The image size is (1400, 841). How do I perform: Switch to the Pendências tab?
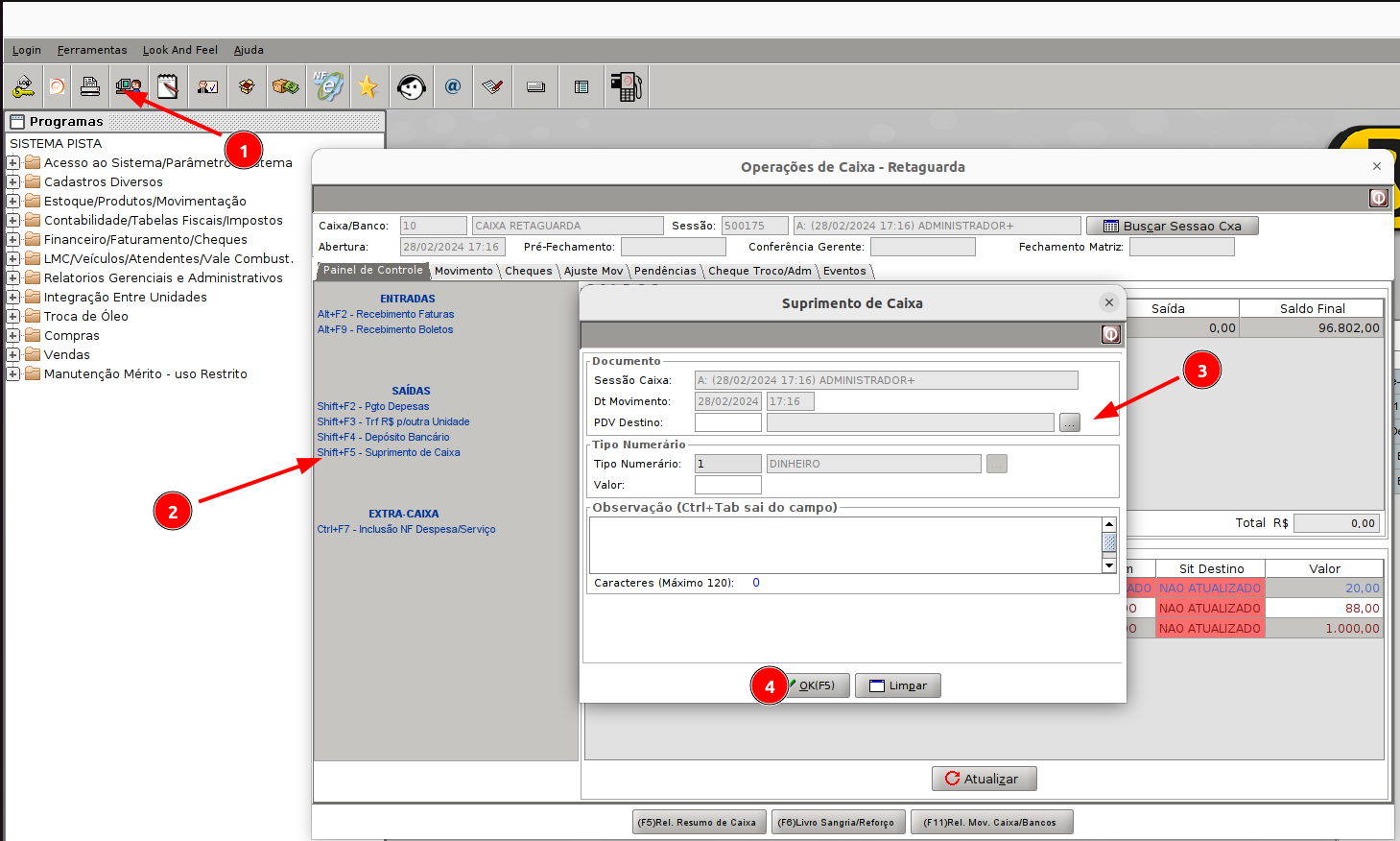(x=664, y=272)
